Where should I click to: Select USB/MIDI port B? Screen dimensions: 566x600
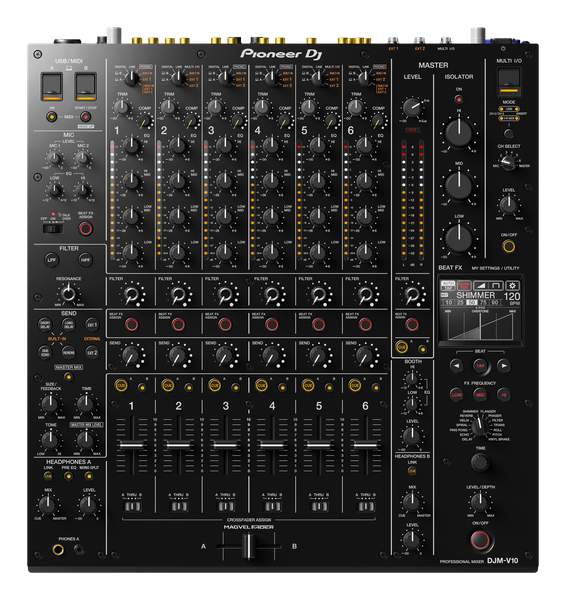coord(85,86)
